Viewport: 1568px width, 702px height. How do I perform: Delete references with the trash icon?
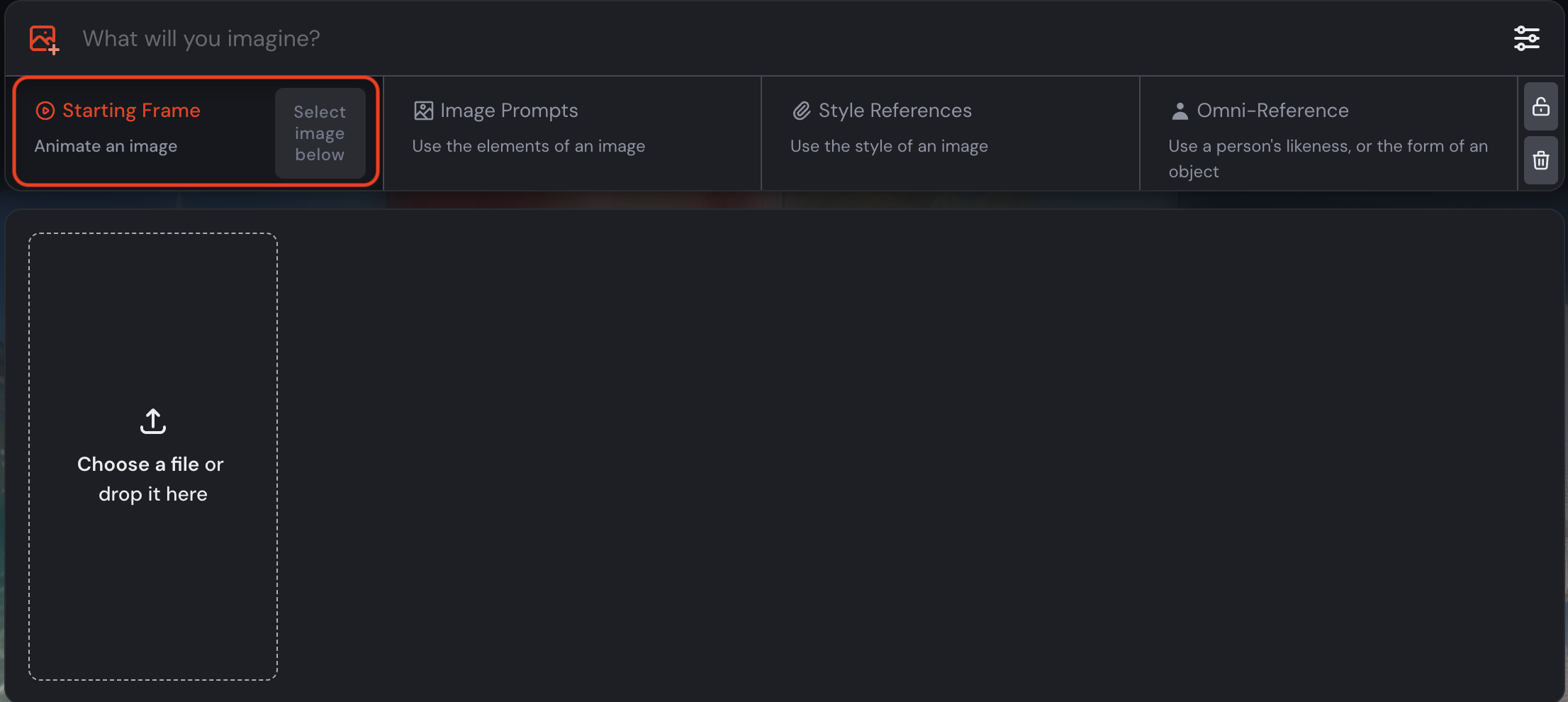(x=1541, y=160)
